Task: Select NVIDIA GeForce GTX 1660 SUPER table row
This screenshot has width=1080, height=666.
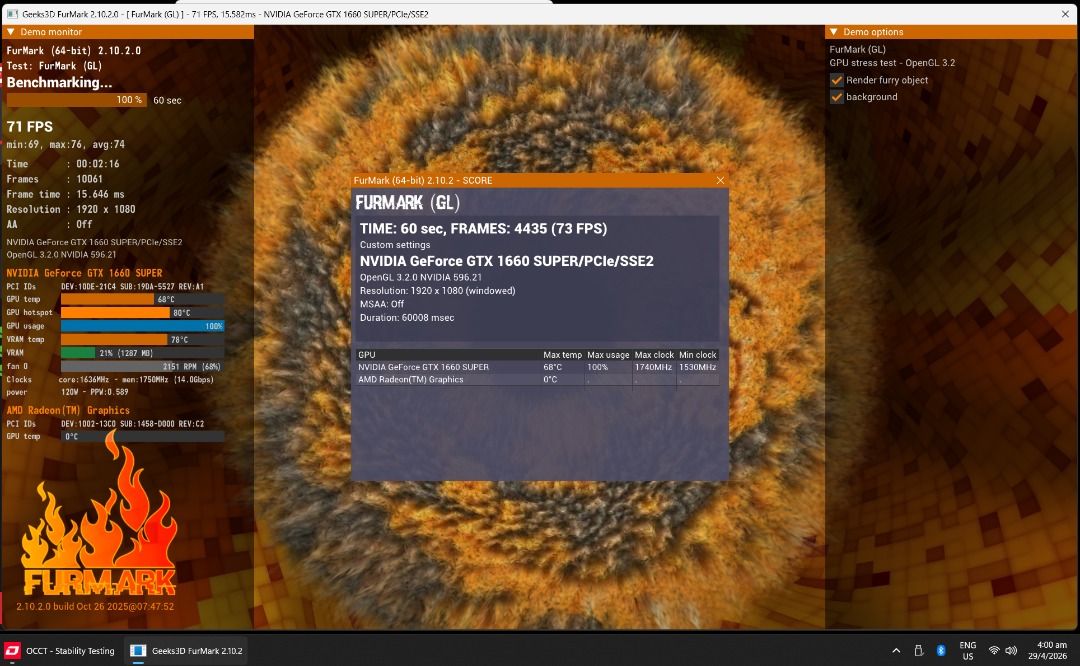Action: point(537,368)
